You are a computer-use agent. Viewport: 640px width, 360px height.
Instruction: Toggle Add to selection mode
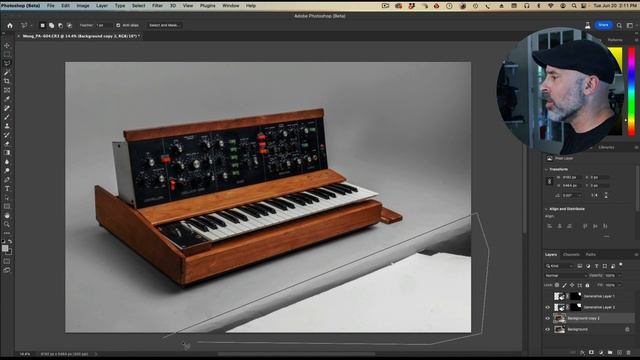click(51, 25)
